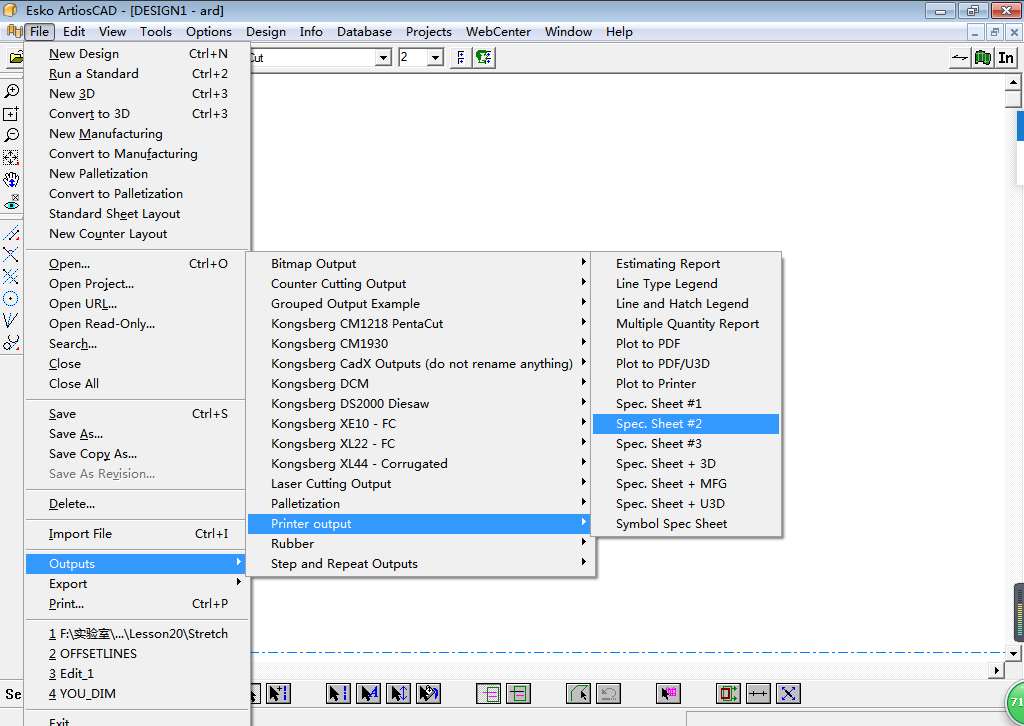Select the Zoom Out magnifier tool
Viewport: 1024px width, 726px height.
[11, 135]
